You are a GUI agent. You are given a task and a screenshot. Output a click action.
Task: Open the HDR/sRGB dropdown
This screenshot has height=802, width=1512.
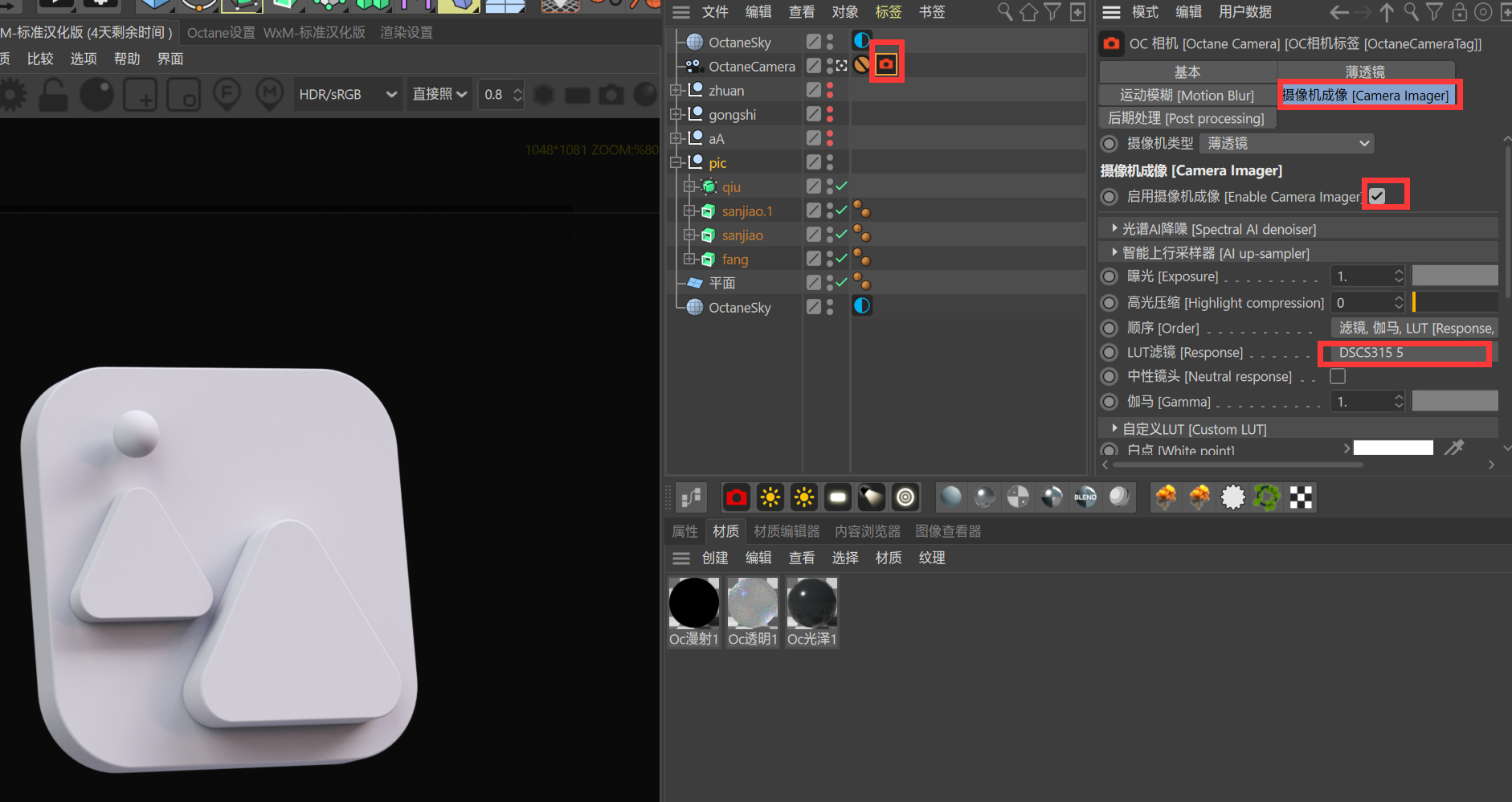click(x=347, y=95)
